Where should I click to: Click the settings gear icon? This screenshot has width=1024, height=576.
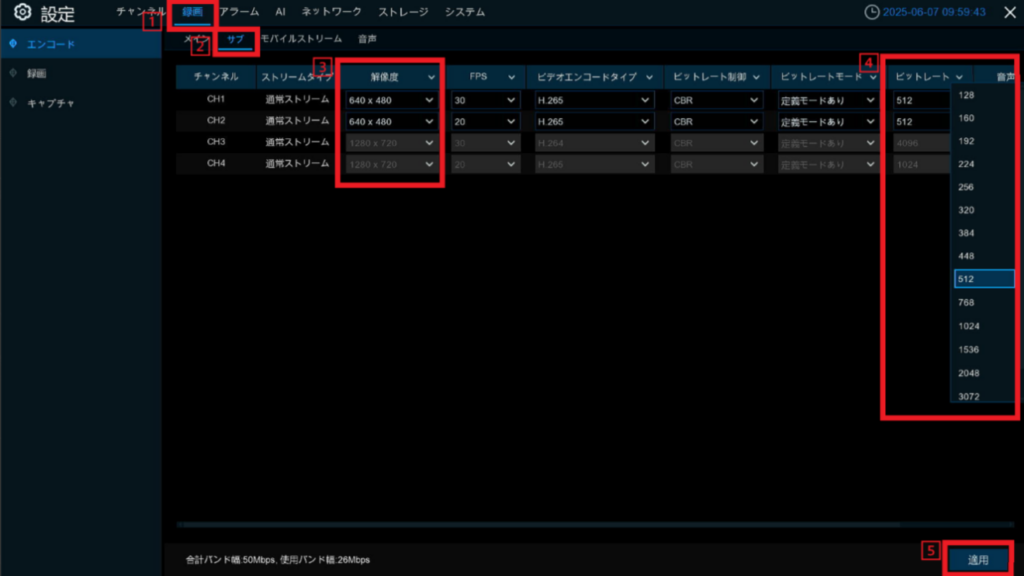[22, 13]
